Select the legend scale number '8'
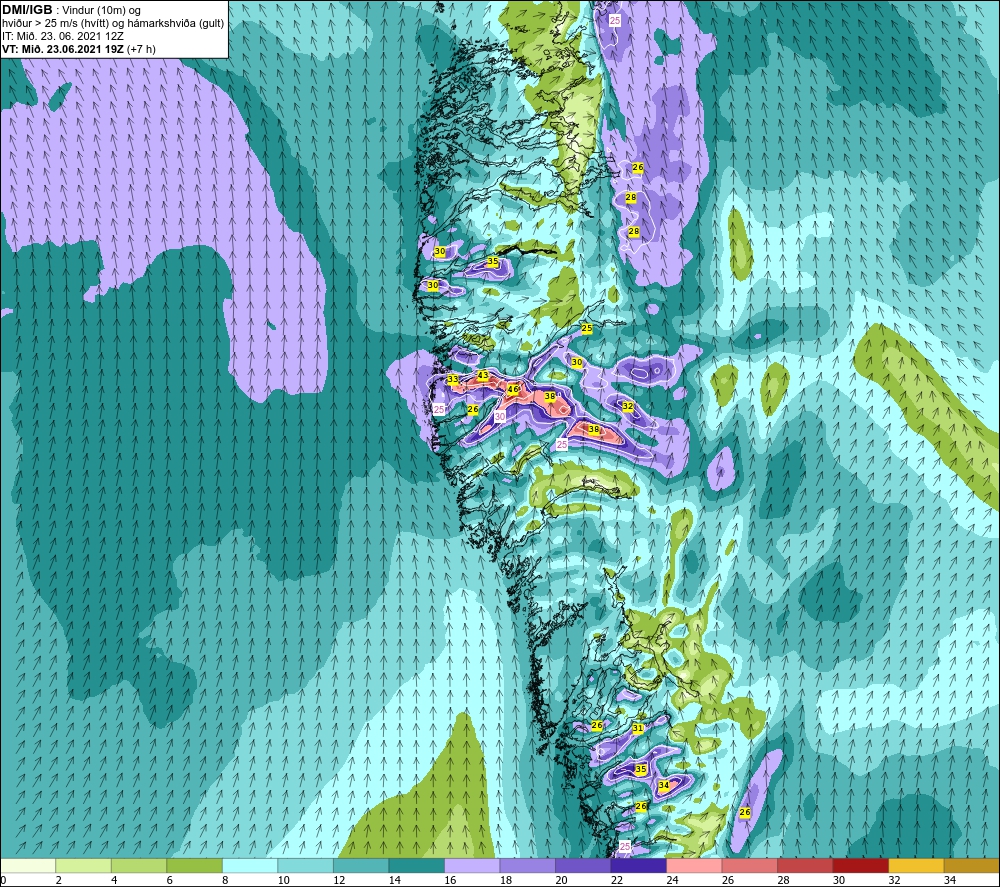This screenshot has height=887, width=1000. 224,880
